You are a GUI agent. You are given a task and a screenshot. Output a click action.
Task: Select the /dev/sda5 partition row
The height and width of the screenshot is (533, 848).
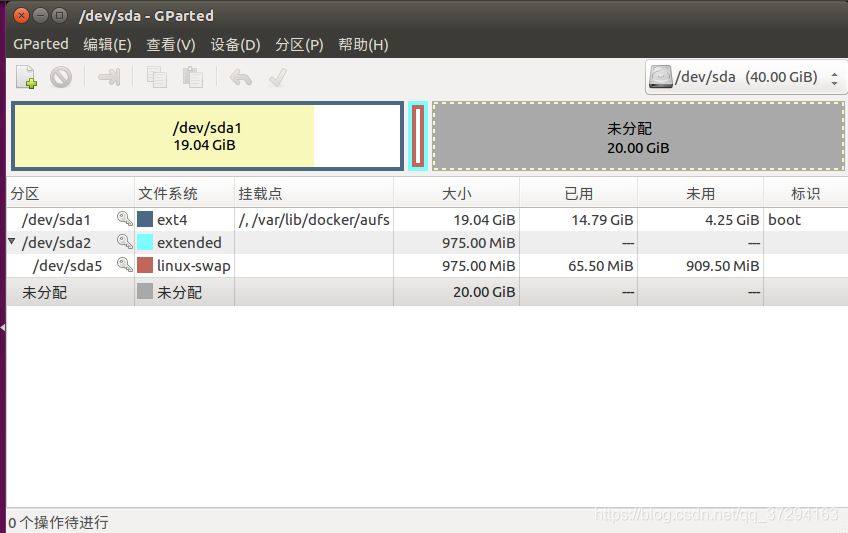[x=427, y=265]
